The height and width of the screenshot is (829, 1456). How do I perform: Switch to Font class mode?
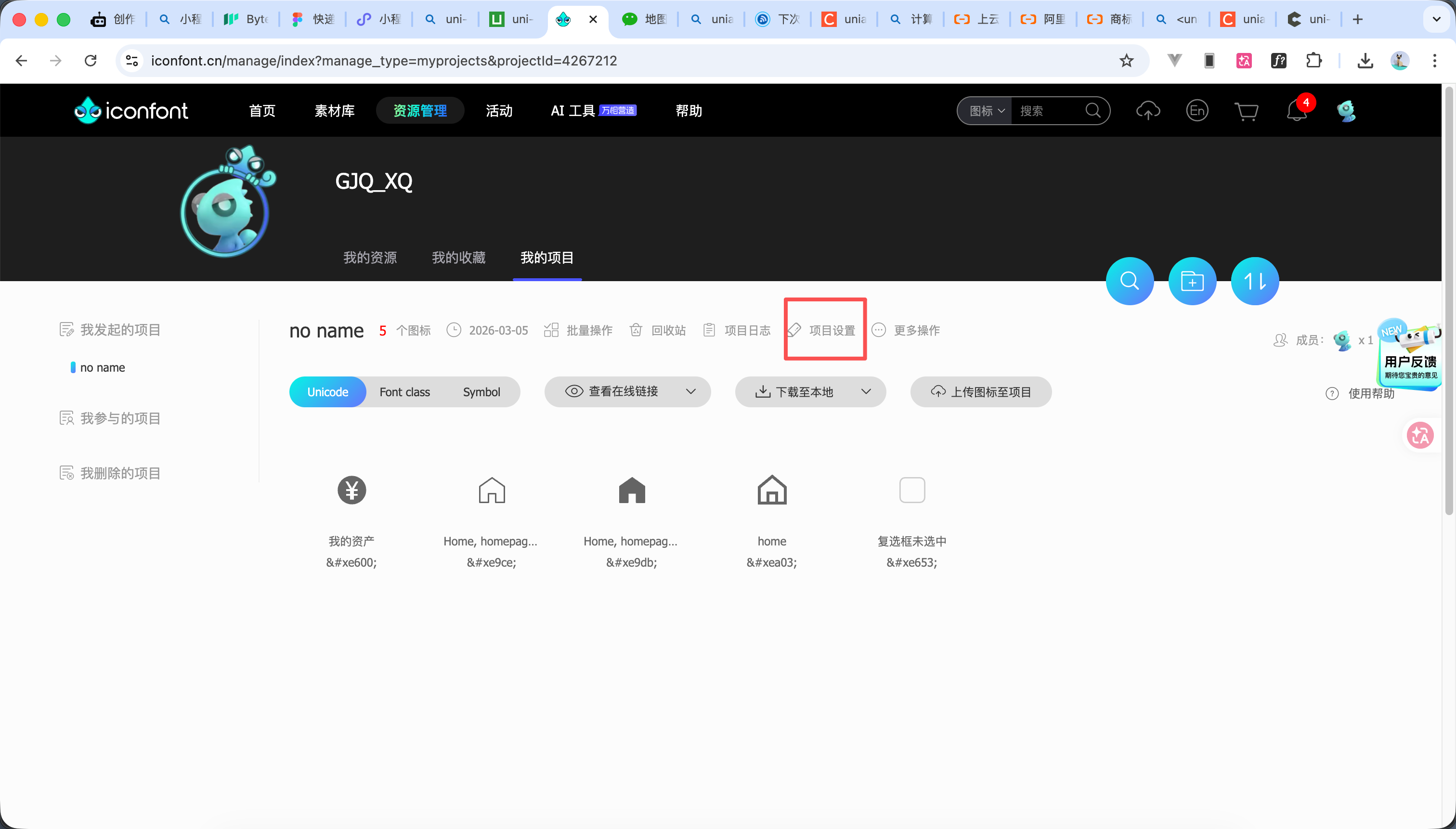pyautogui.click(x=404, y=392)
